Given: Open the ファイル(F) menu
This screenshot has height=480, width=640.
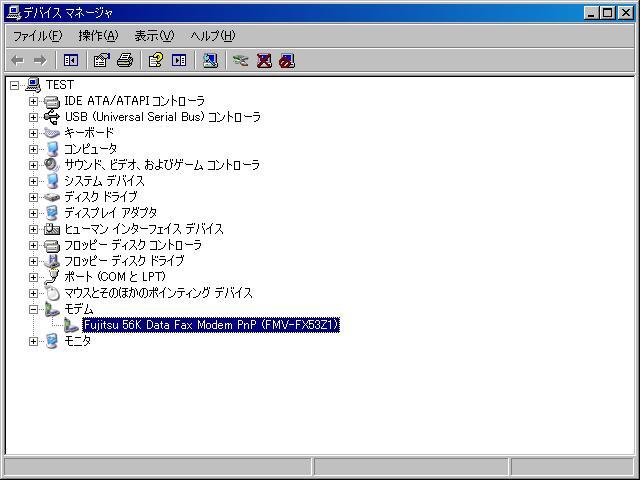Looking at the screenshot, I should tap(38, 36).
